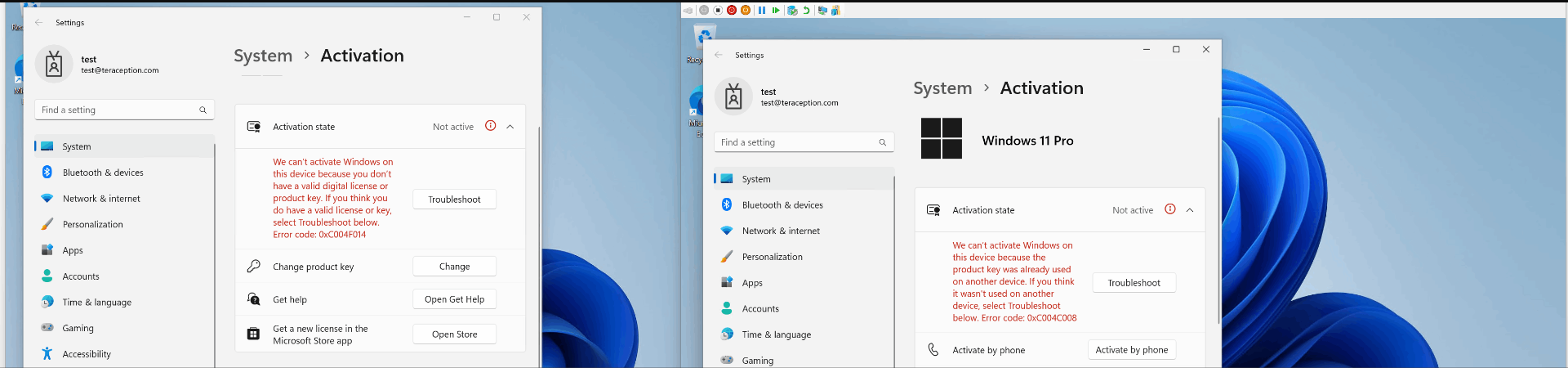
Task: Click Troubleshoot button in right window
Action: 1134,283
